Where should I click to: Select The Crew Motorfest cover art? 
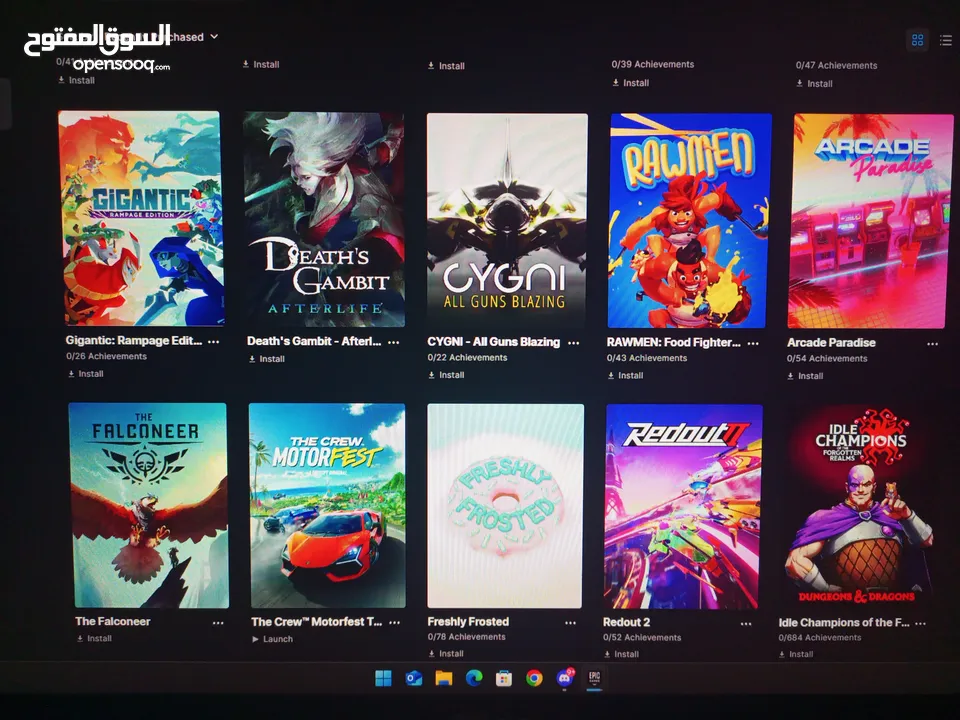click(327, 506)
